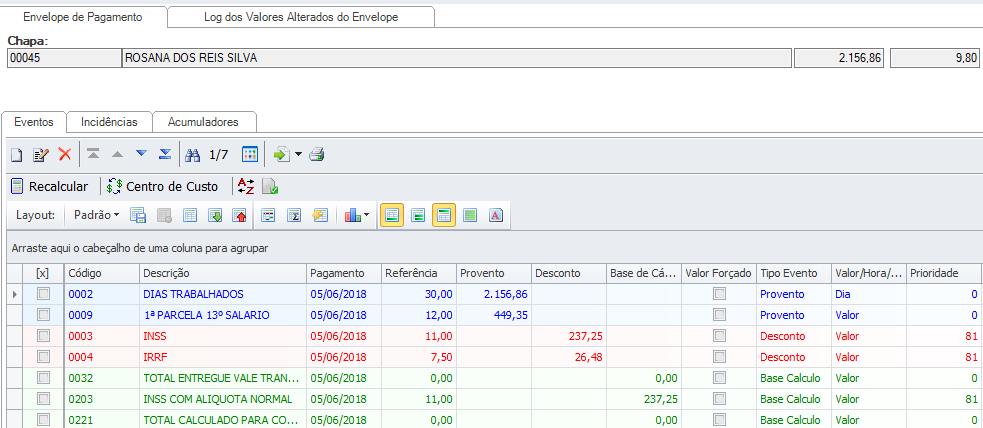Viewport: 983px width, 428px height.
Task: Go to the first record arrow
Action: [x=93, y=154]
